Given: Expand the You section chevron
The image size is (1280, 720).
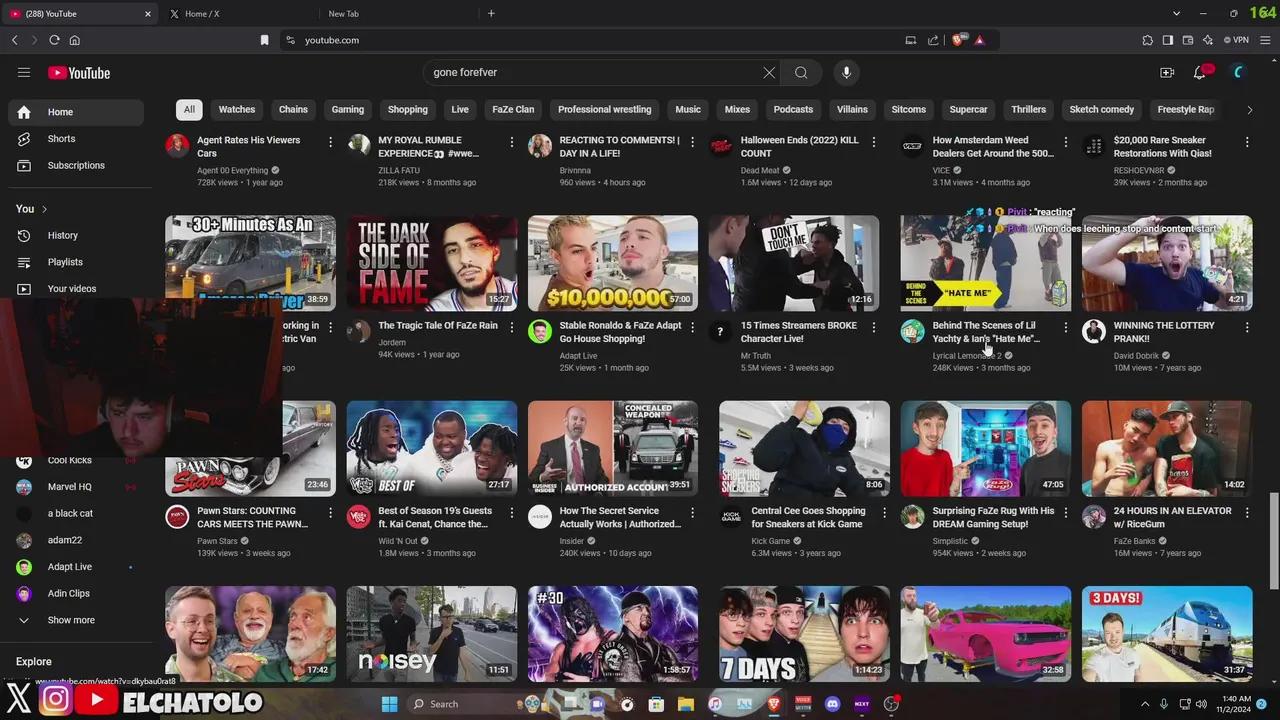Looking at the screenshot, I should pyautogui.click(x=44, y=209).
